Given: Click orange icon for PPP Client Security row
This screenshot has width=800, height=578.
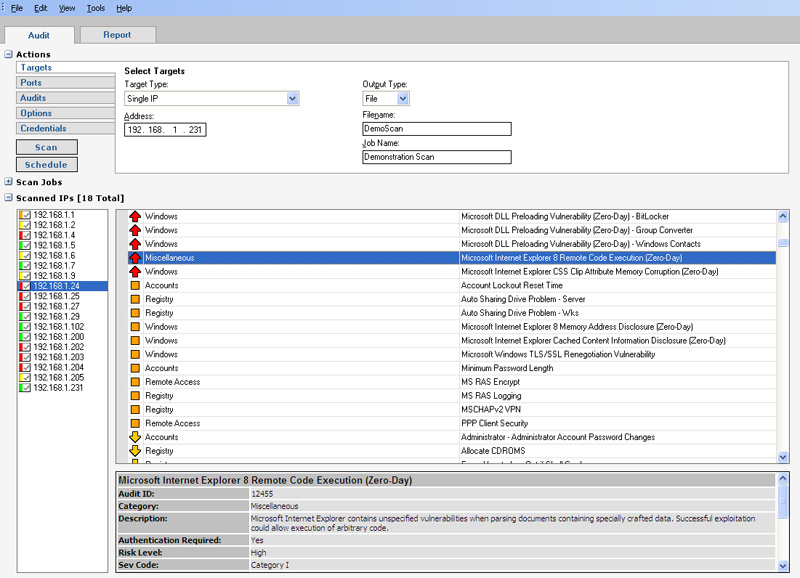Looking at the screenshot, I should pyautogui.click(x=135, y=423).
